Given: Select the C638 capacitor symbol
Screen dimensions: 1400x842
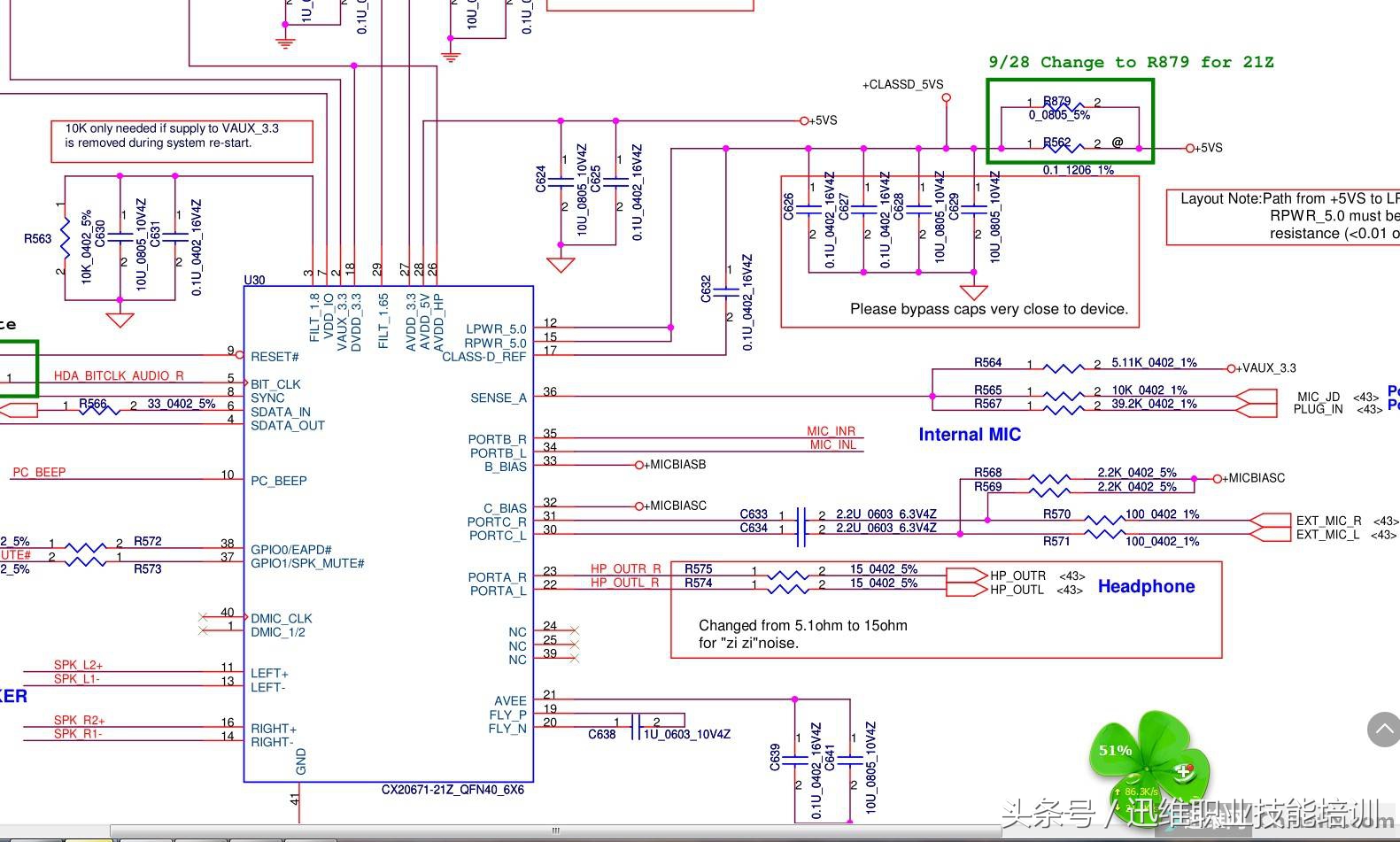Looking at the screenshot, I should tap(635, 727).
